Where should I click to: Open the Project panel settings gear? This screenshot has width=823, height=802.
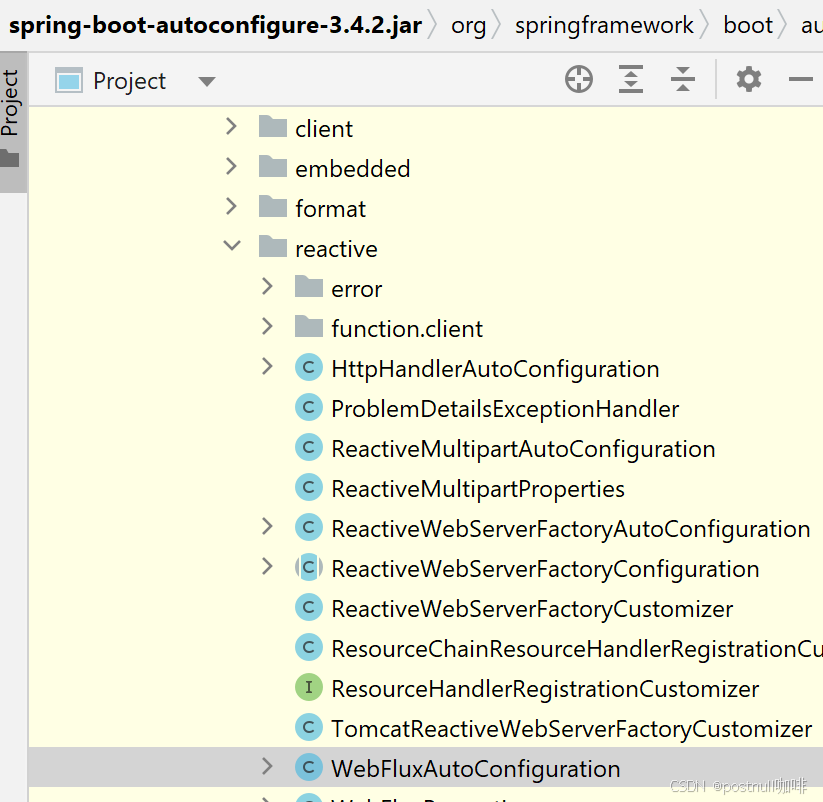click(x=748, y=80)
